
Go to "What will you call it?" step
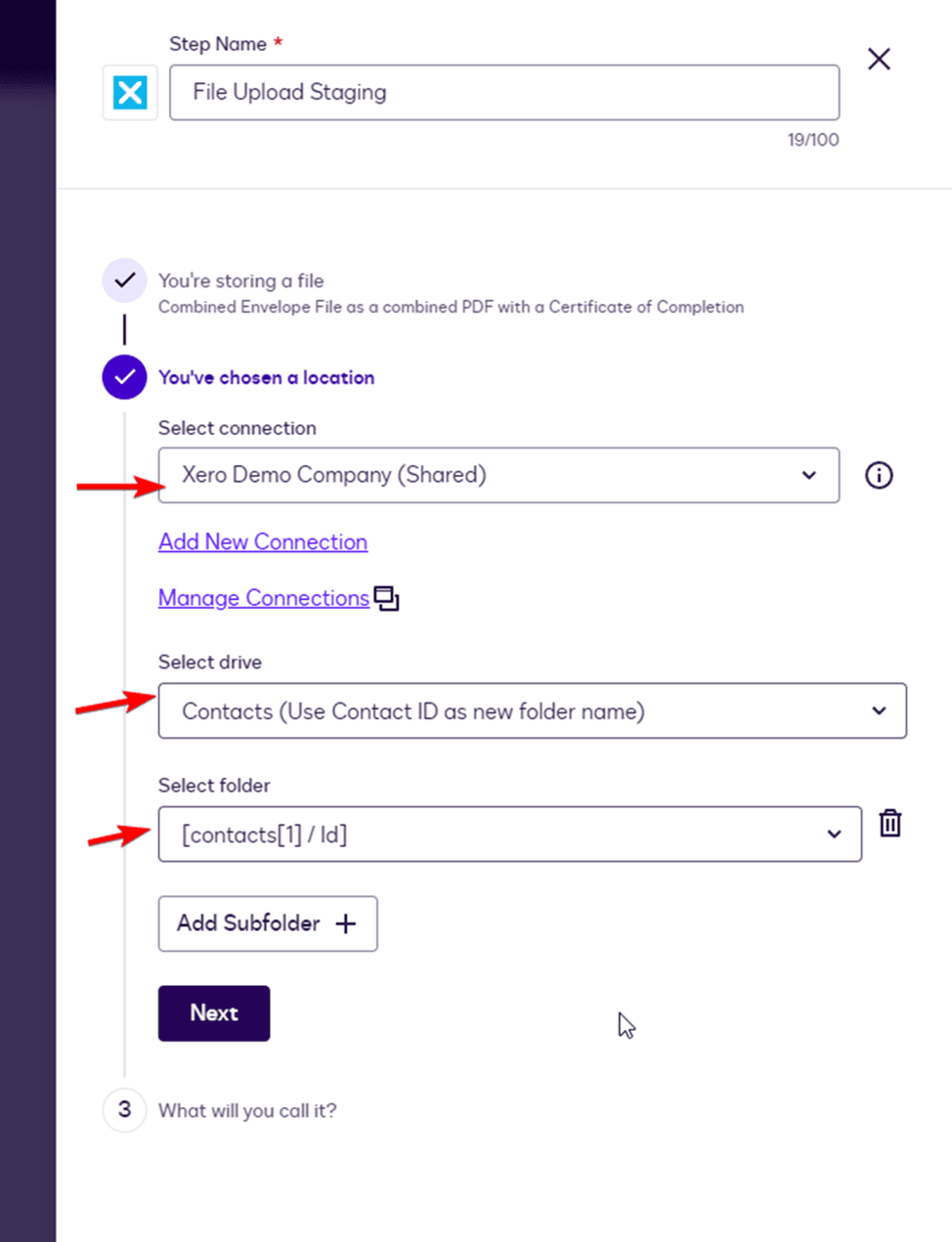(247, 1111)
